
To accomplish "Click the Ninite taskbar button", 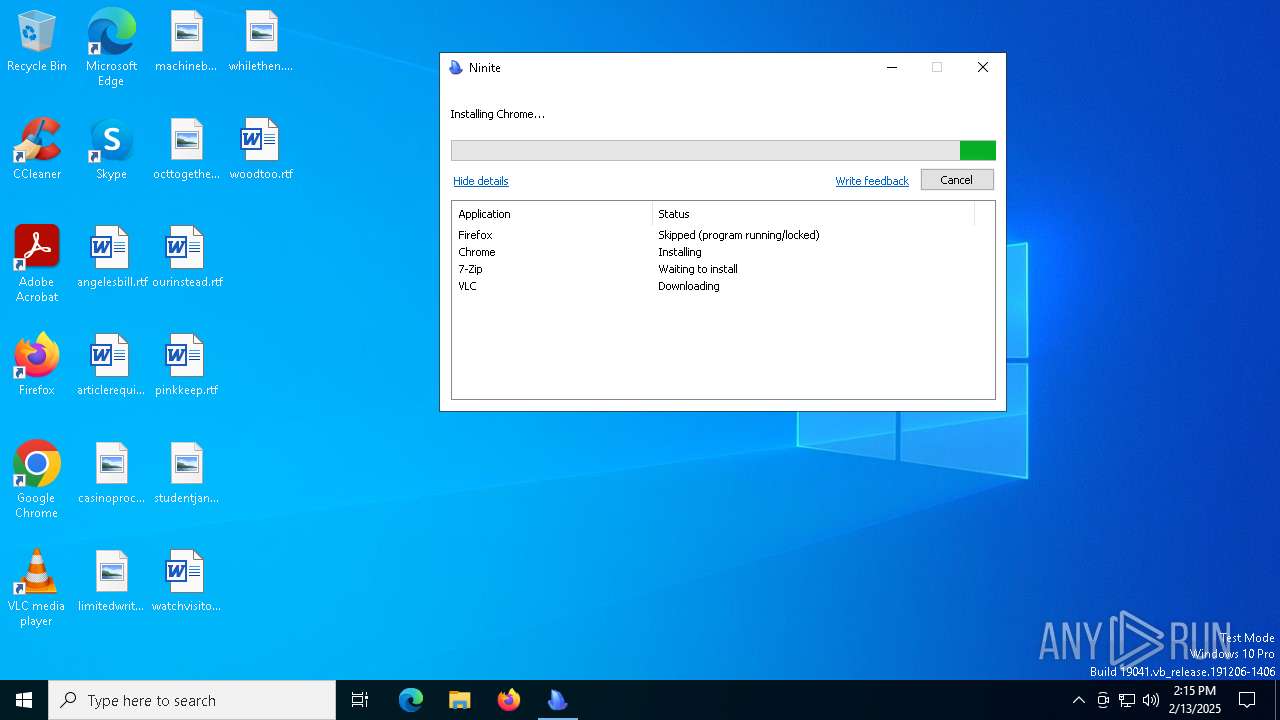I will point(557,700).
